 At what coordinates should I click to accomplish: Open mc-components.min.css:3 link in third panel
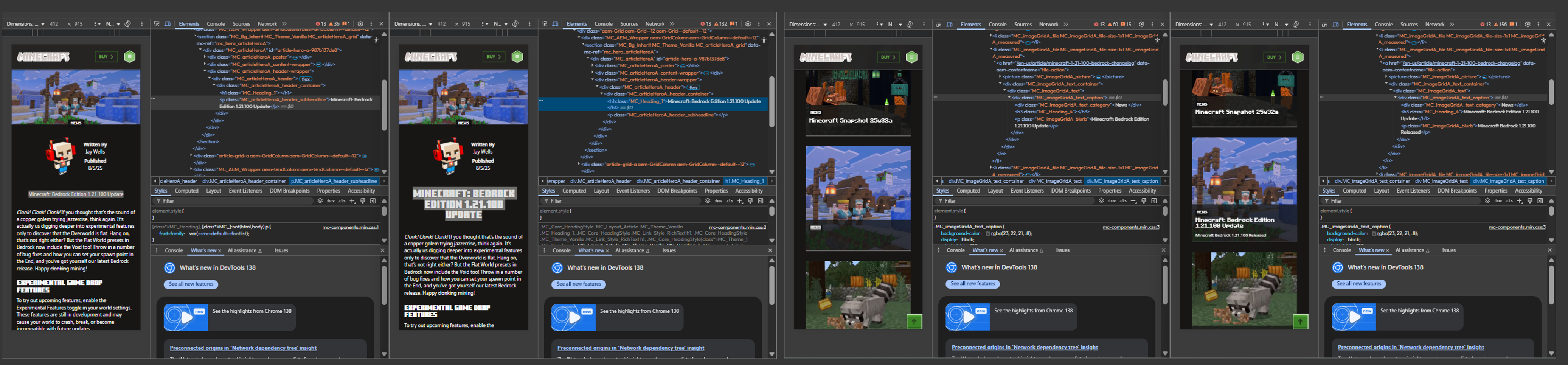point(1130,227)
